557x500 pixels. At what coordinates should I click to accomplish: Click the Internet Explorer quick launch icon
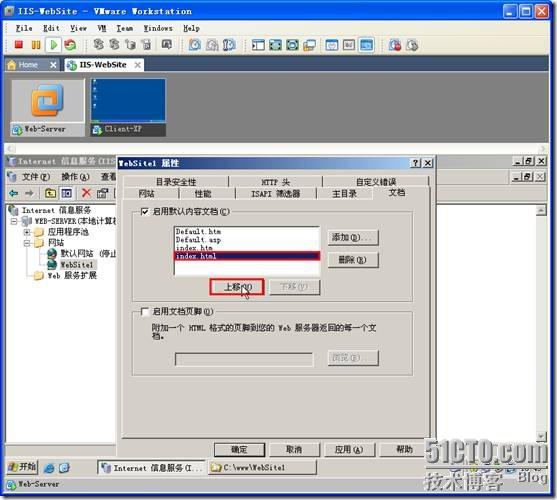(x=49, y=468)
